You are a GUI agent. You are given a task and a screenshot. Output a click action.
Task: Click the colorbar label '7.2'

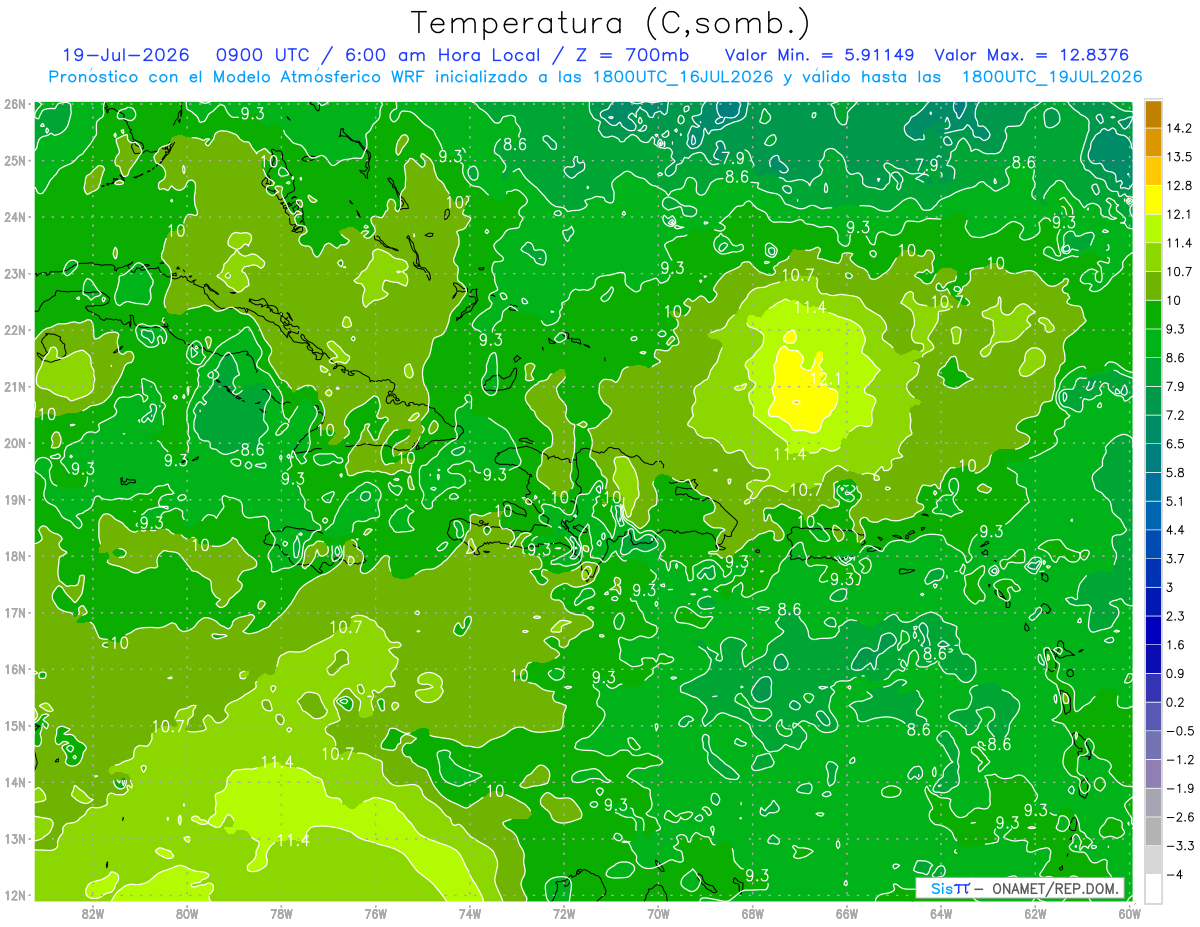1175,414
